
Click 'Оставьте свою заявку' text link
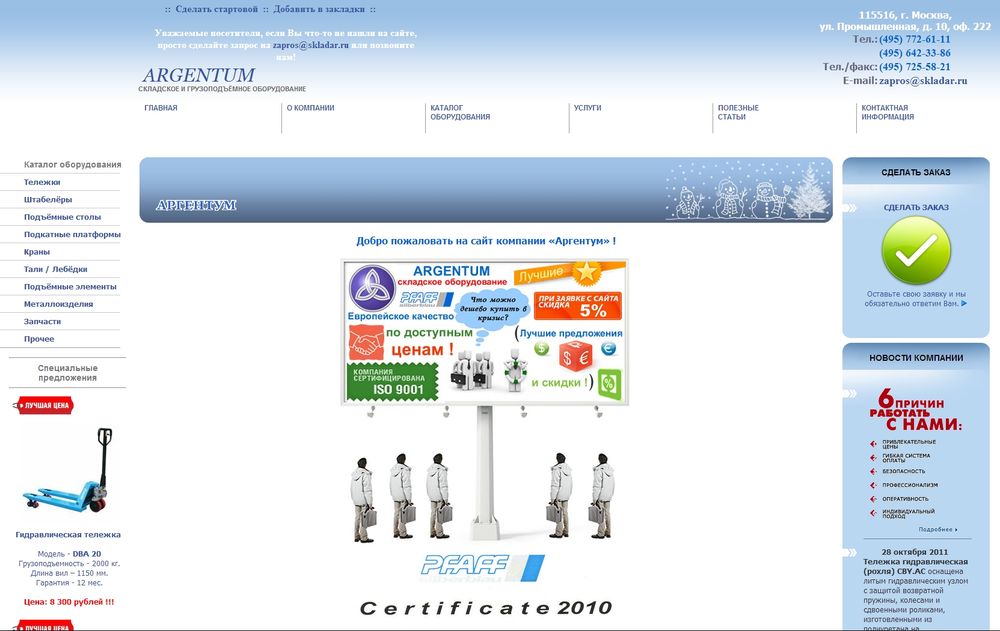916,299
